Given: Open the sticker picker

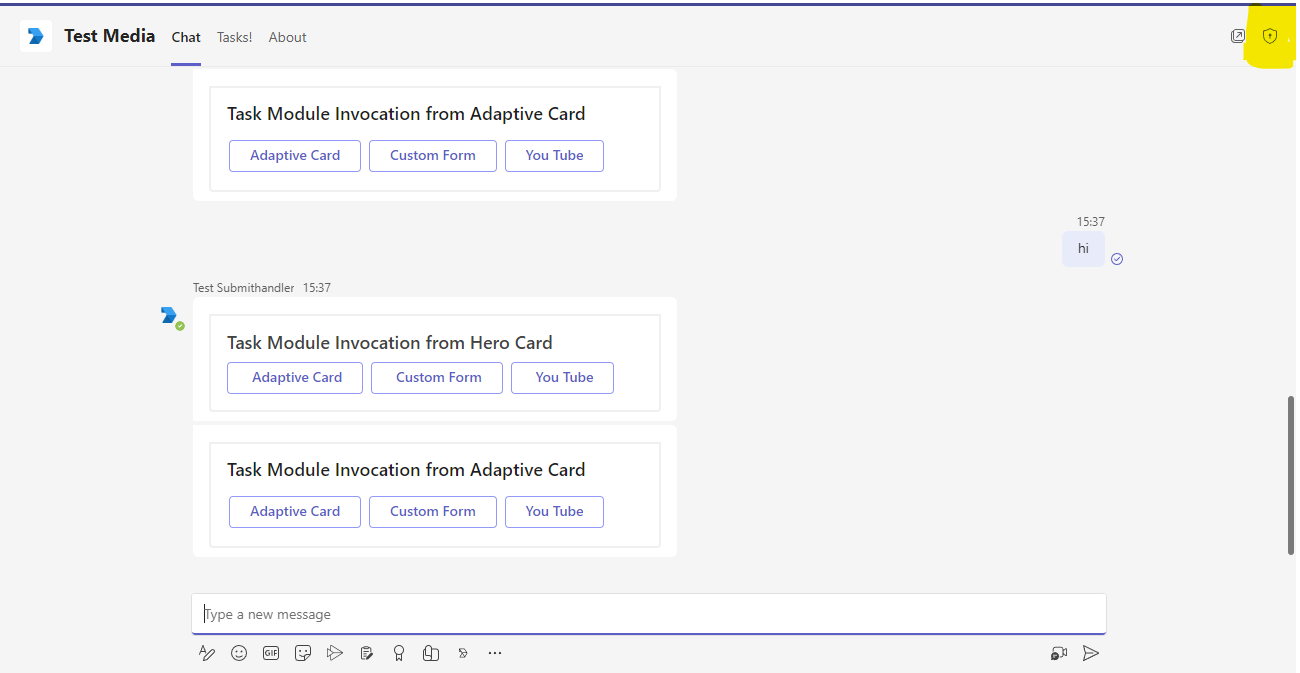Looking at the screenshot, I should point(303,653).
